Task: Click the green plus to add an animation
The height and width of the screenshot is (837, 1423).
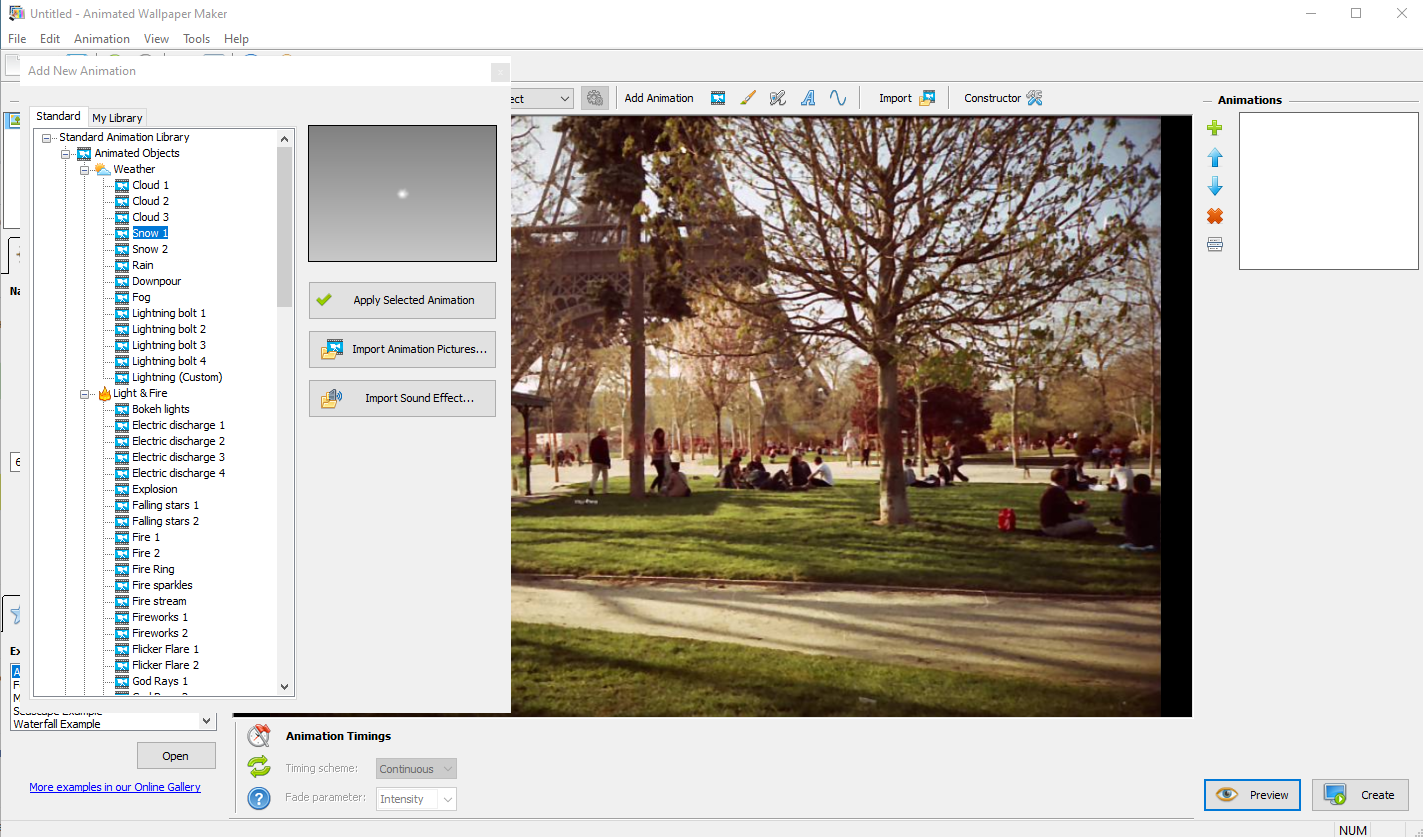Action: pyautogui.click(x=1215, y=128)
